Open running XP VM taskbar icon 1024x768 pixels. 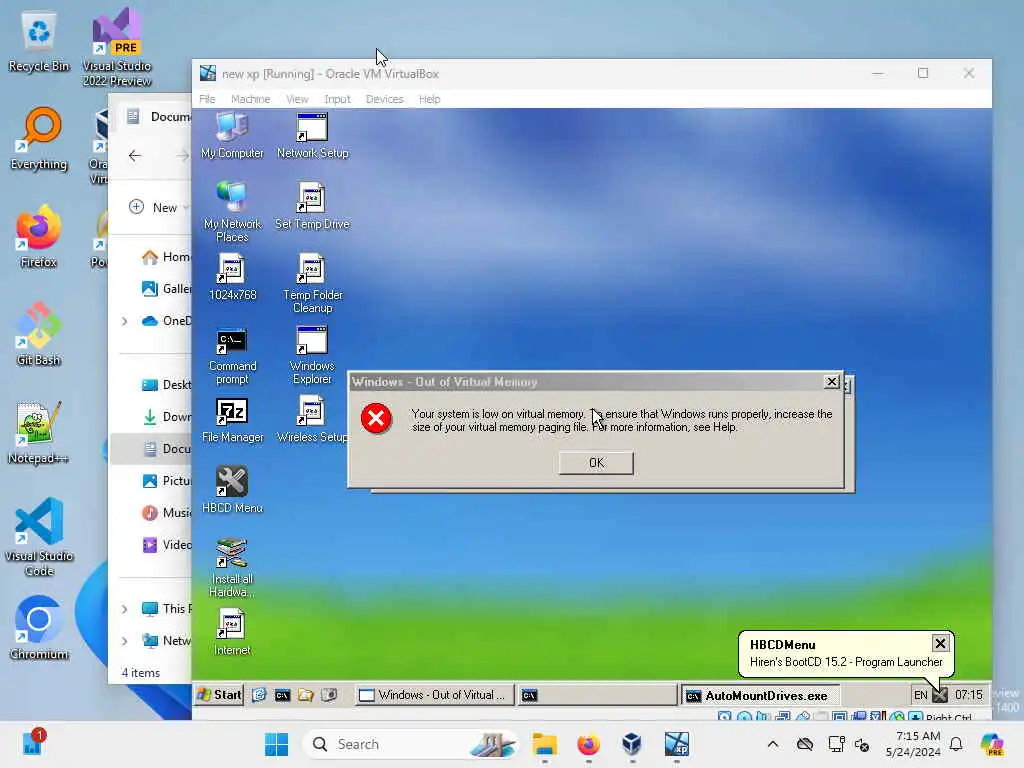[x=677, y=744]
